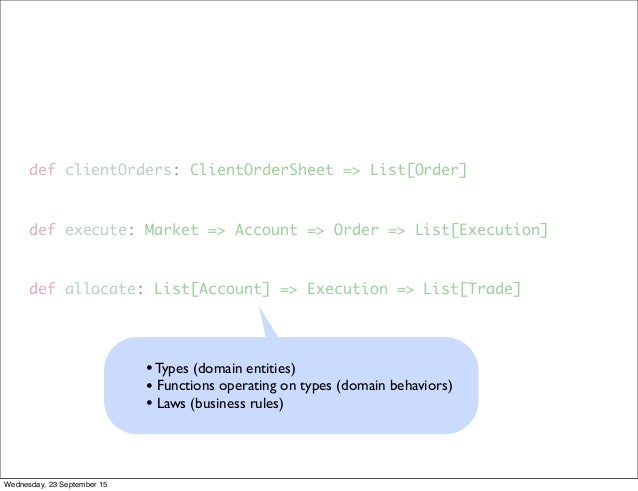The height and width of the screenshot is (491, 638).
Task: Select the 'ClientOrderSheet' type name
Action: point(262,170)
